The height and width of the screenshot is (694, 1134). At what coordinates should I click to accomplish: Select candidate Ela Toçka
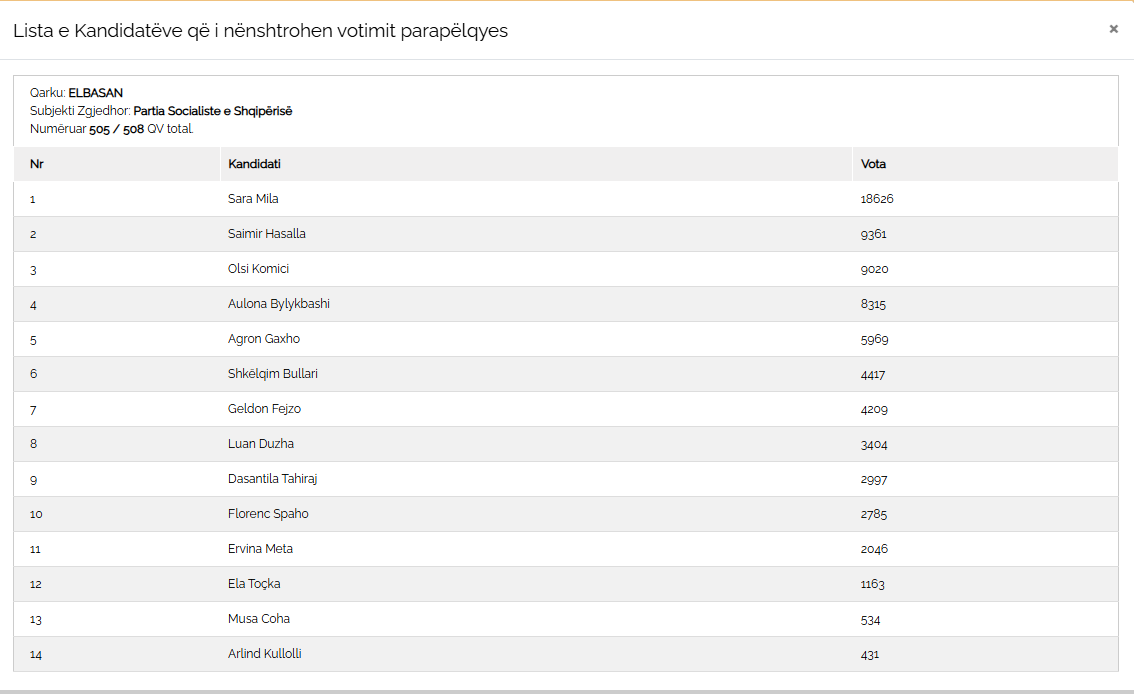pyautogui.click(x=254, y=584)
